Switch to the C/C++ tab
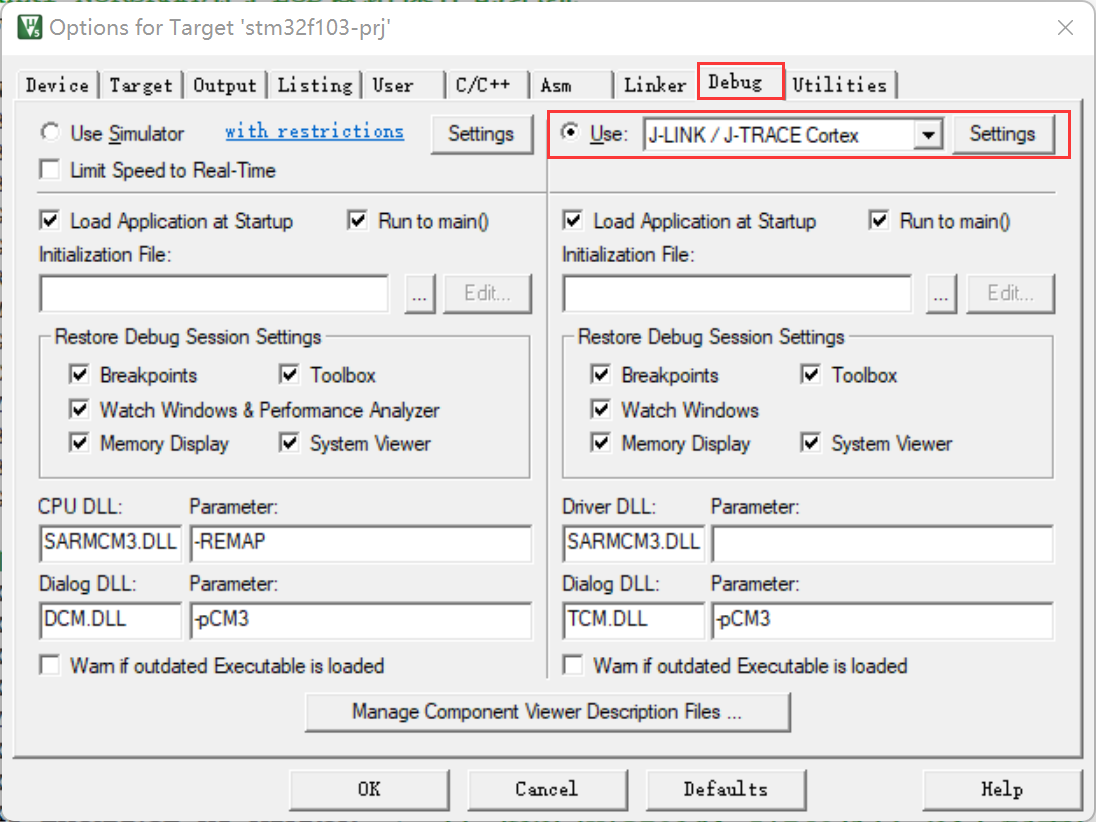The image size is (1096, 822). pos(483,85)
